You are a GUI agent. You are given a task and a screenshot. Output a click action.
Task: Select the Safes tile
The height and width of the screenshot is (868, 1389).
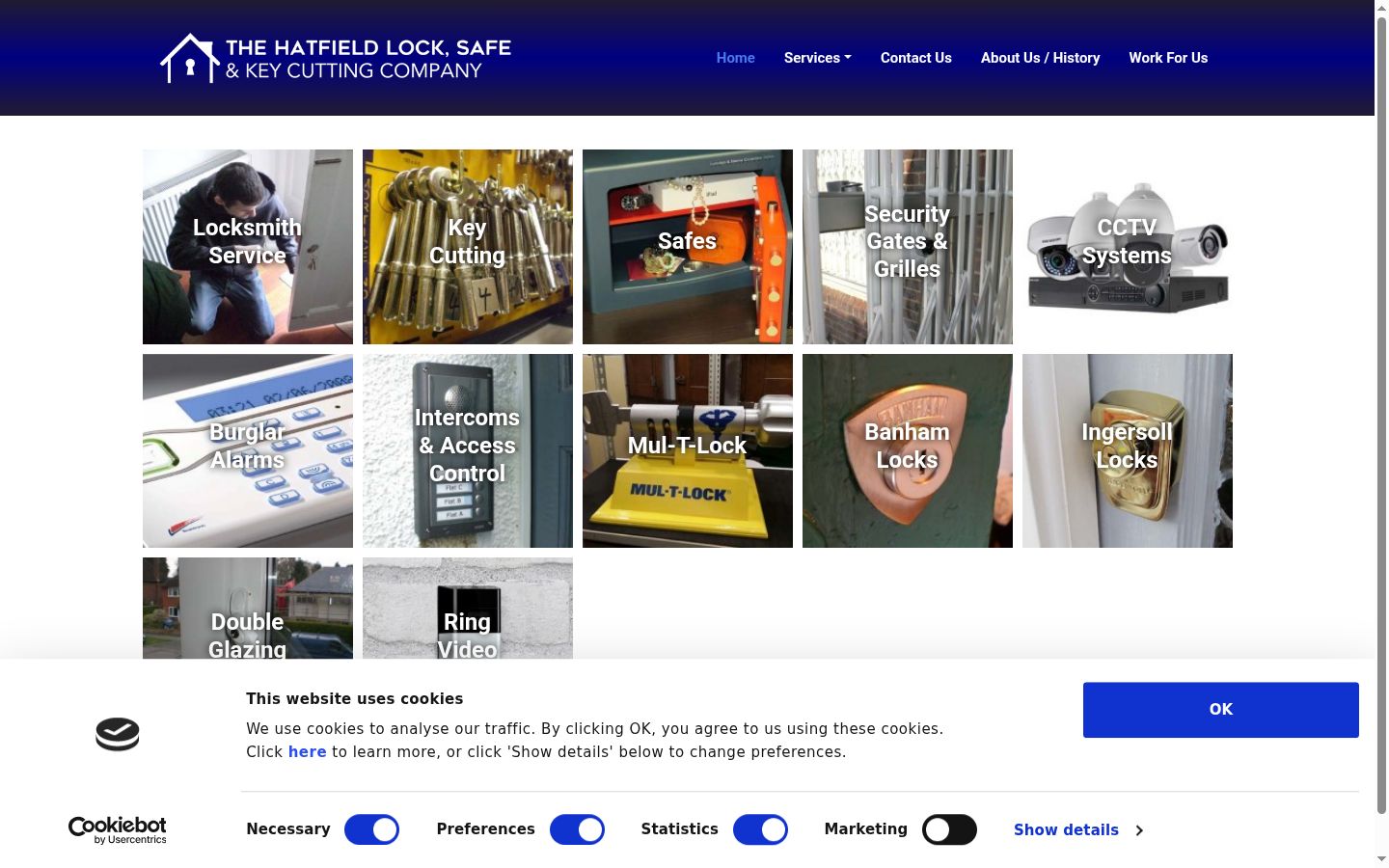[x=688, y=247]
